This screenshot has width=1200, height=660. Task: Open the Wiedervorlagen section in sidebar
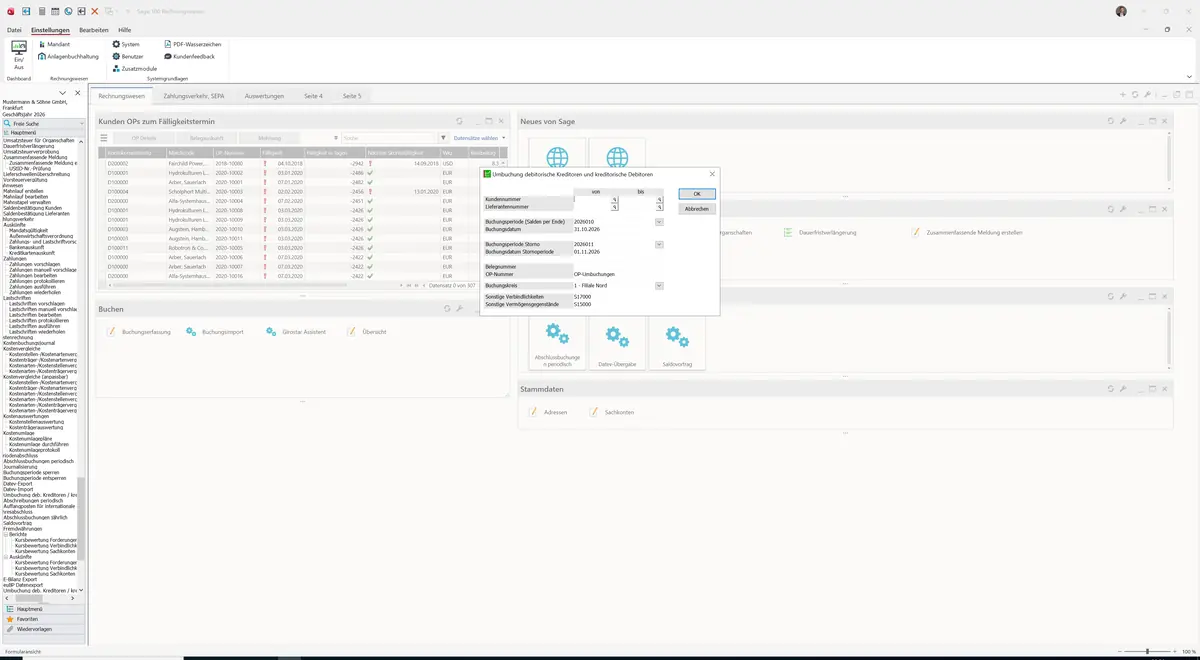point(42,629)
